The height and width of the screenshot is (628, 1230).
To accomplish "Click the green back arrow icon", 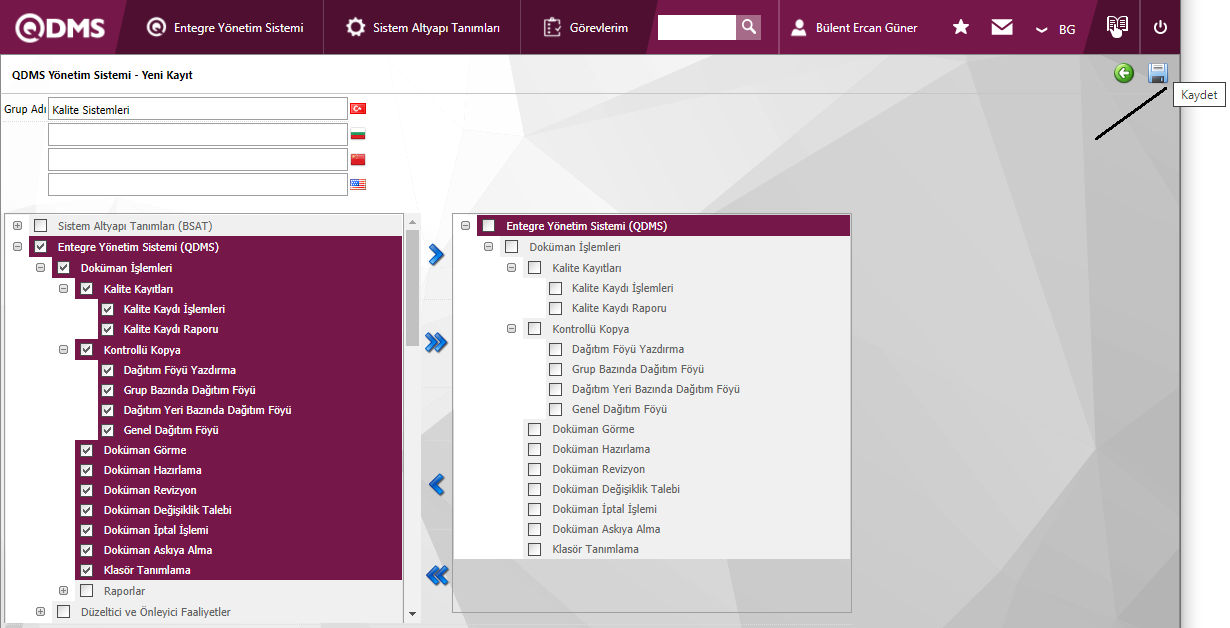I will coord(1124,73).
